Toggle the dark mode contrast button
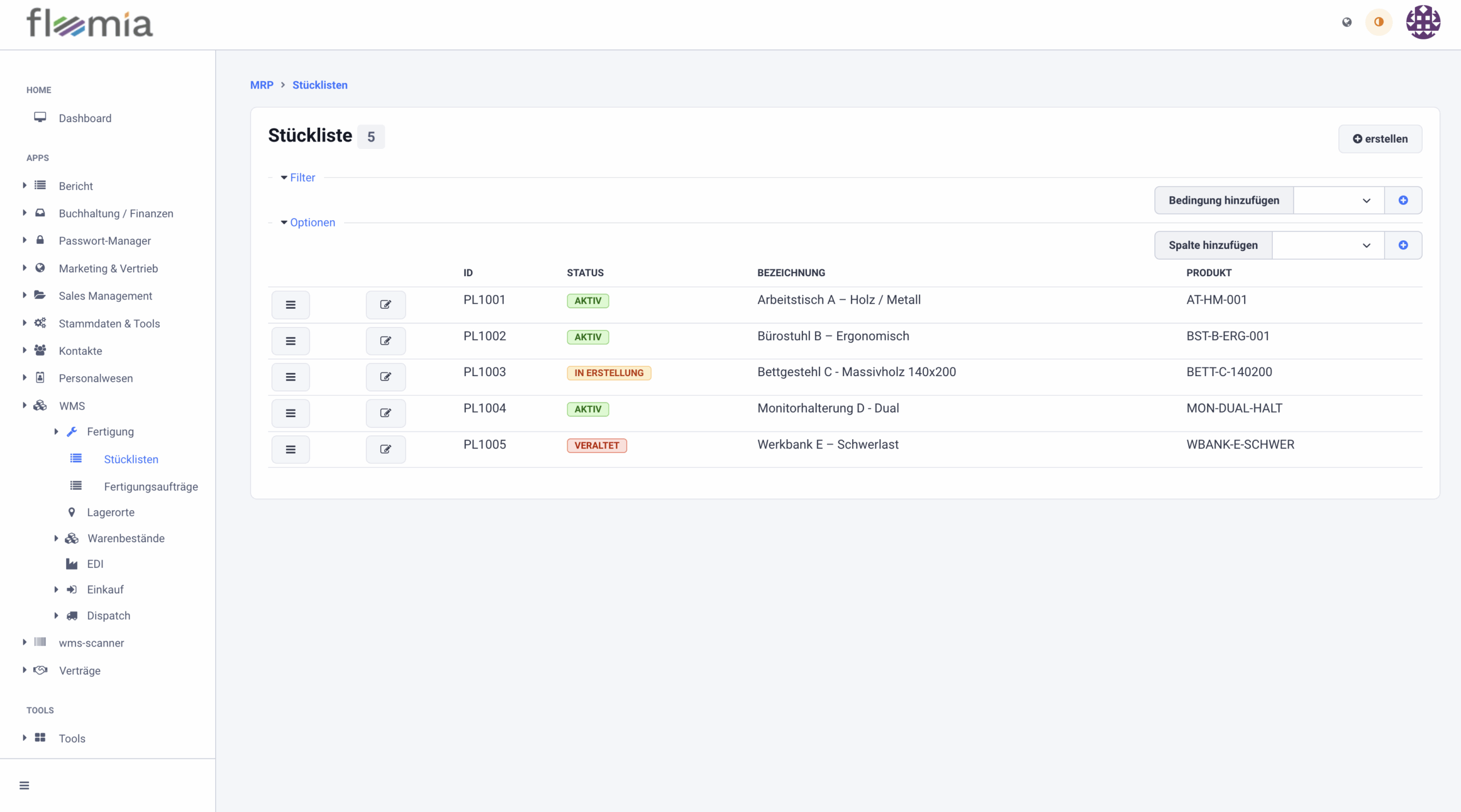1461x812 pixels. (x=1379, y=22)
